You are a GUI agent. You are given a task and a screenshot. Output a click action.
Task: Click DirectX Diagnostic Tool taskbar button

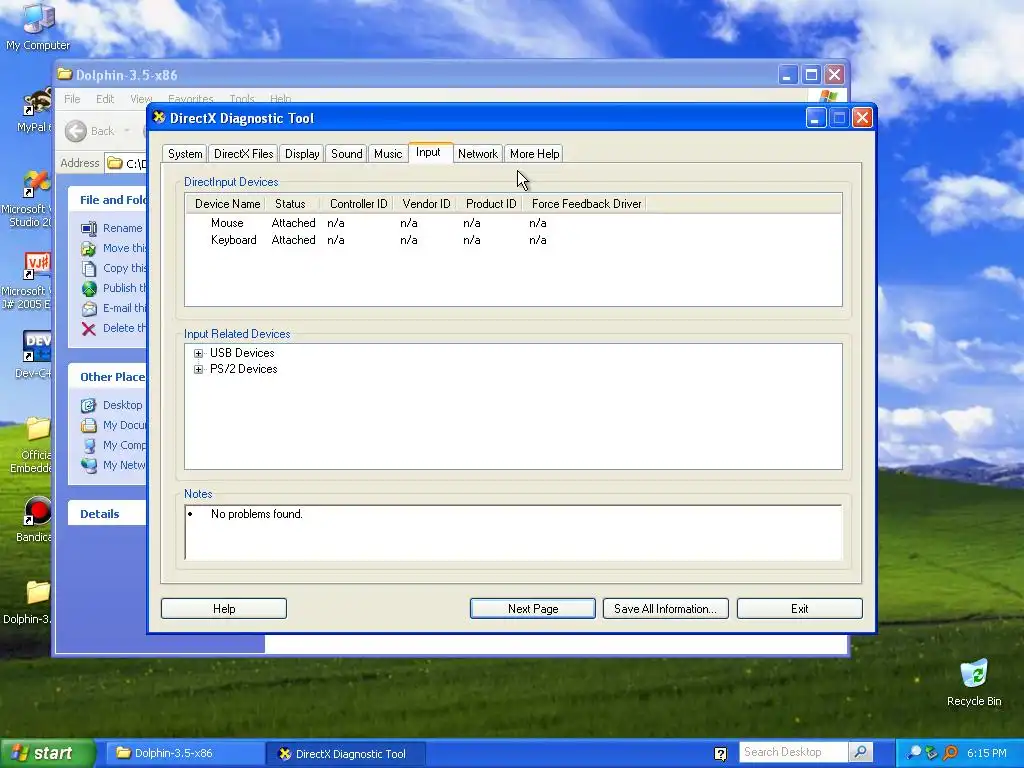pyautogui.click(x=345, y=754)
